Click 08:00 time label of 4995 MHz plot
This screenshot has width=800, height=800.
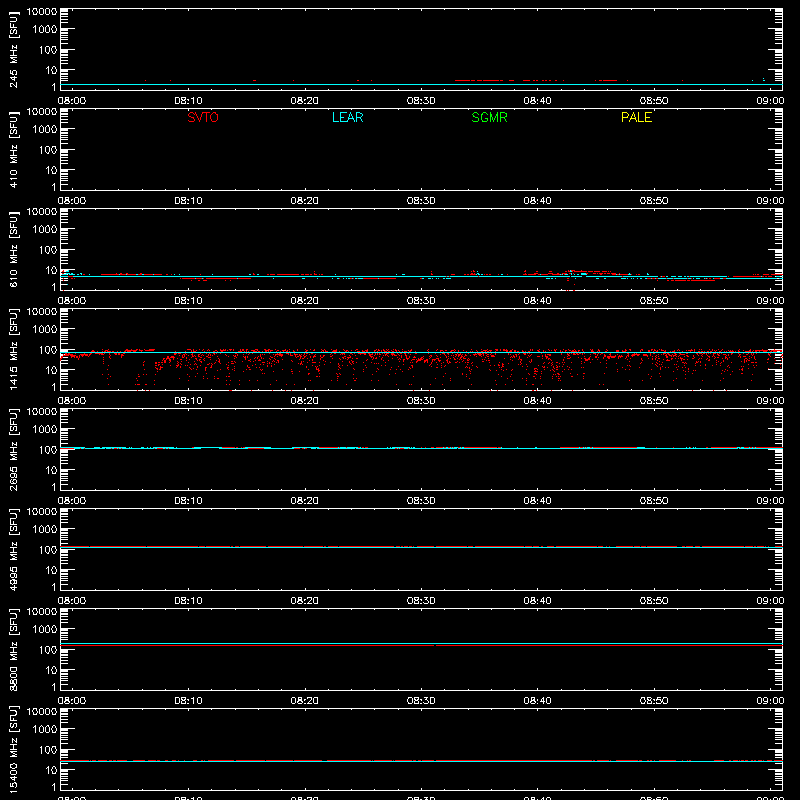[72, 601]
